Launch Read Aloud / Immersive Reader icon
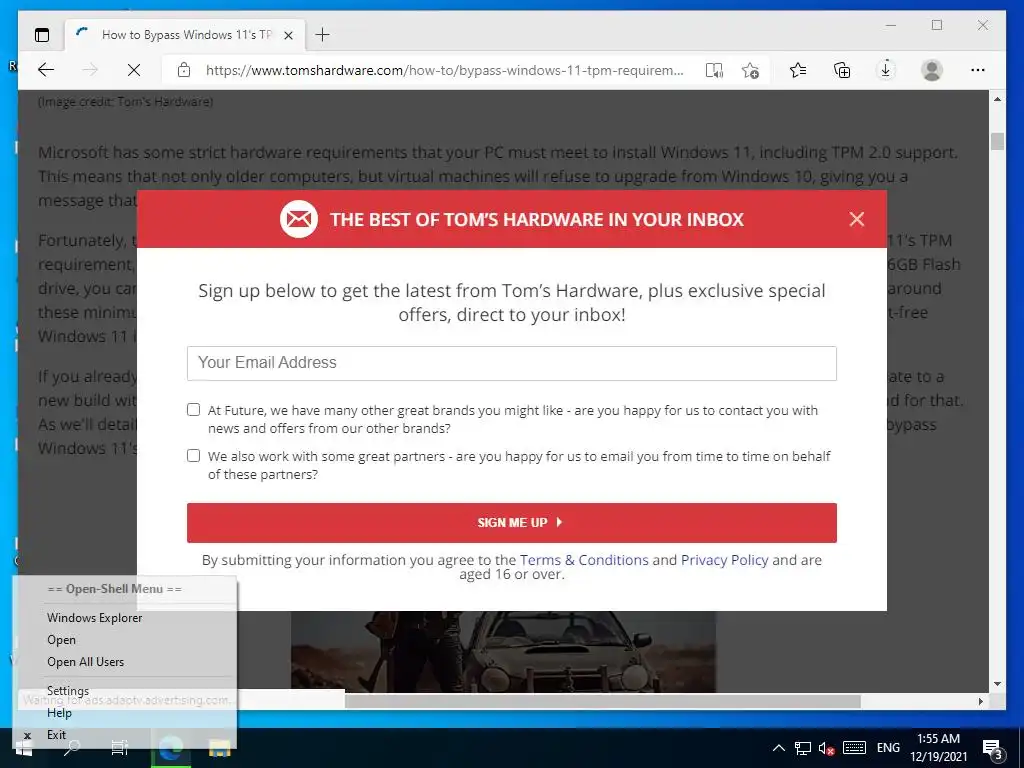The width and height of the screenshot is (1024, 768). [x=714, y=70]
